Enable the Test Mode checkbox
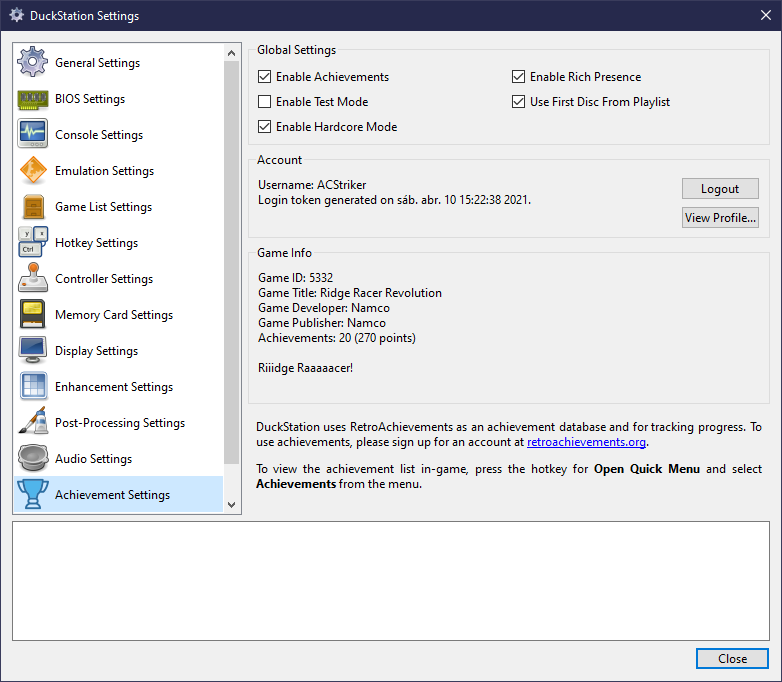Screen dimensions: 782x682 [x=264, y=101]
